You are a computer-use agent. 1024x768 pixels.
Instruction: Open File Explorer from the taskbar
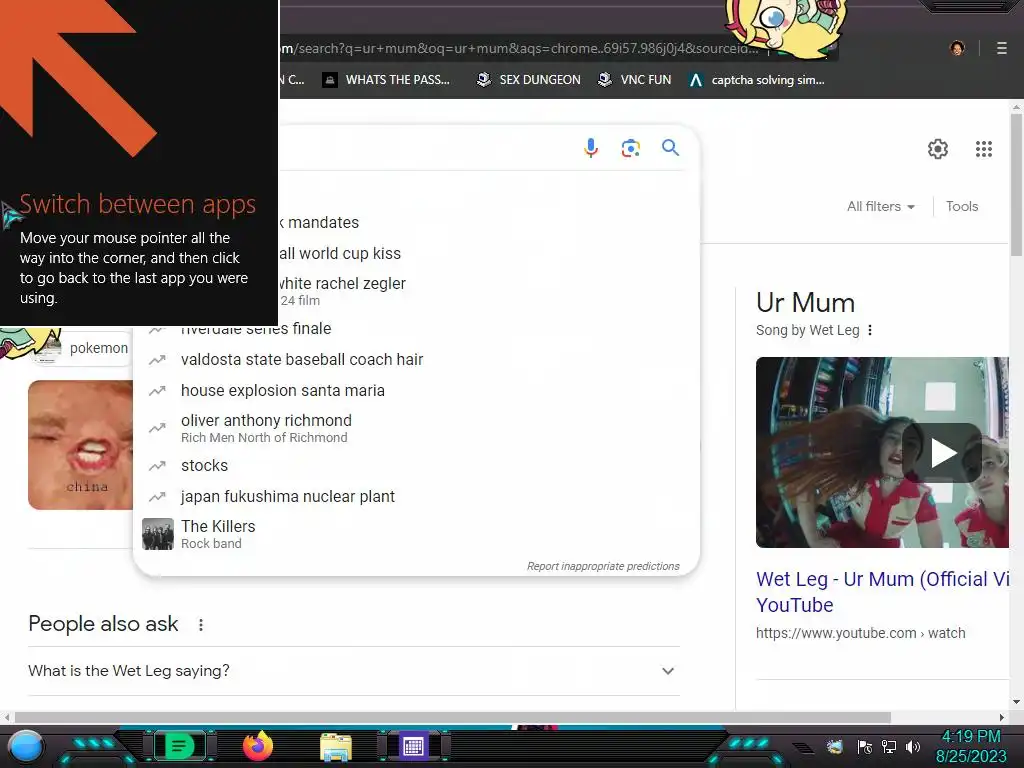[336, 747]
